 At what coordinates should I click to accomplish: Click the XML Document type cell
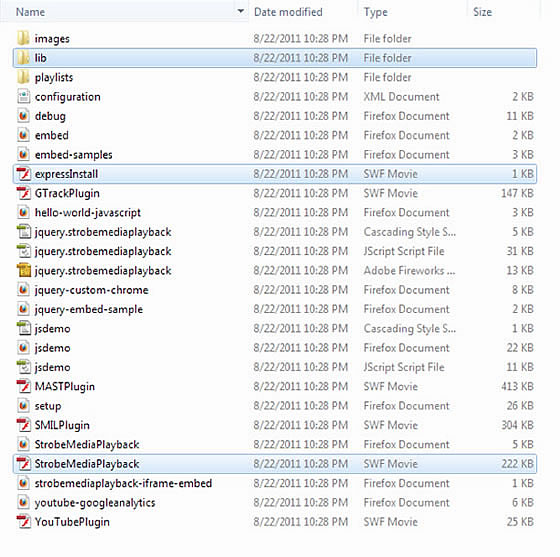[x=401, y=96]
